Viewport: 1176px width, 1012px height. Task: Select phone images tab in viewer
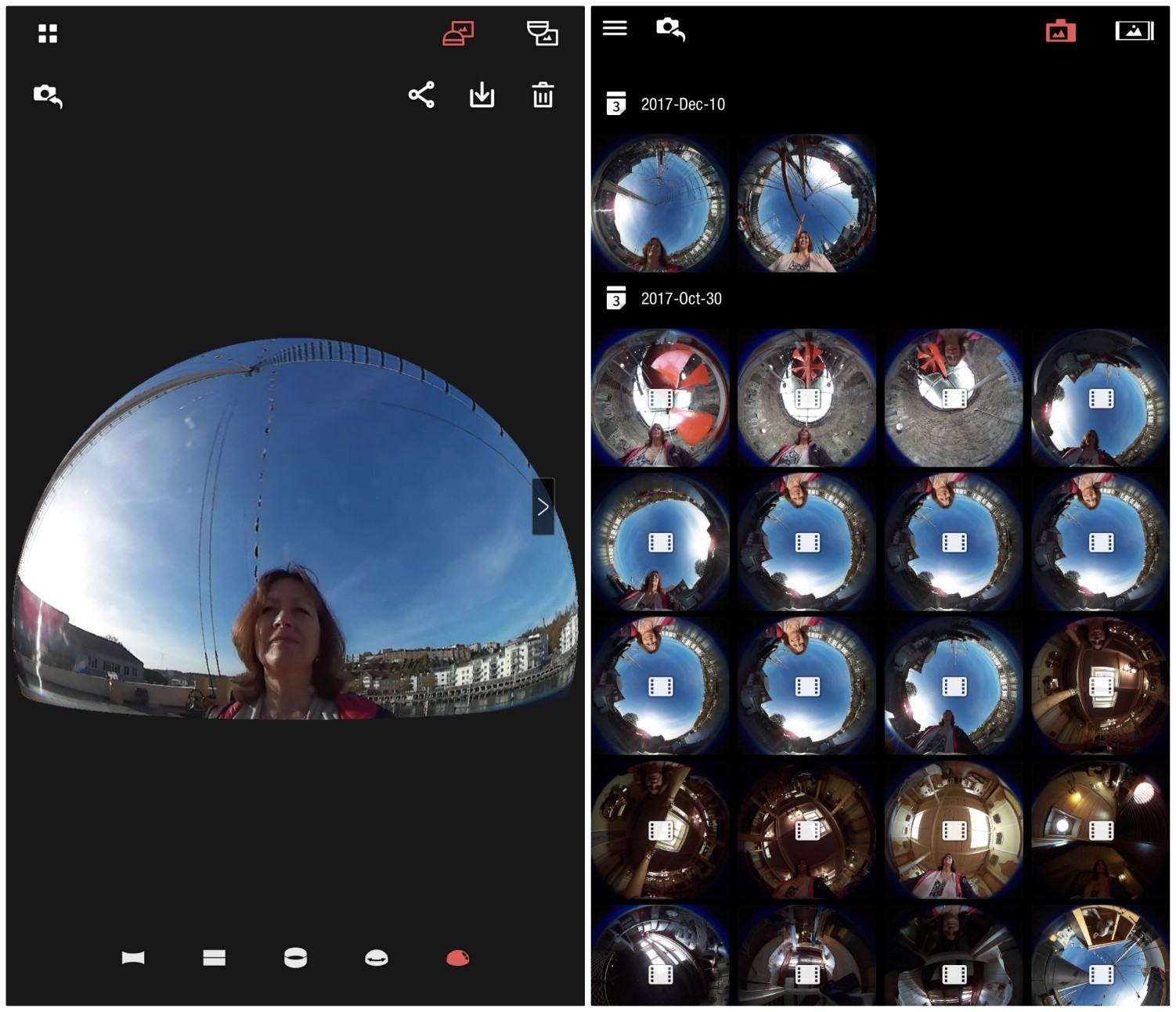[x=542, y=33]
